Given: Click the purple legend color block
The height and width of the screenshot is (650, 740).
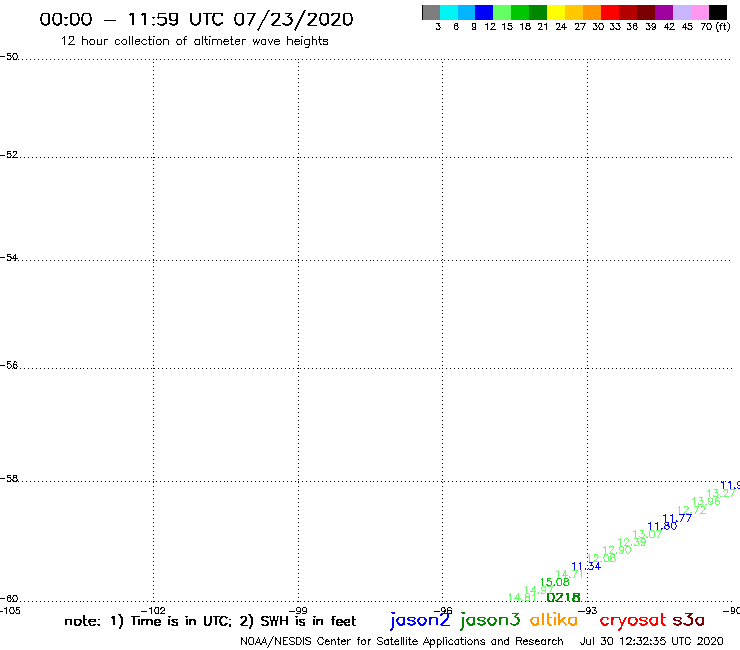Looking at the screenshot, I should (x=664, y=12).
